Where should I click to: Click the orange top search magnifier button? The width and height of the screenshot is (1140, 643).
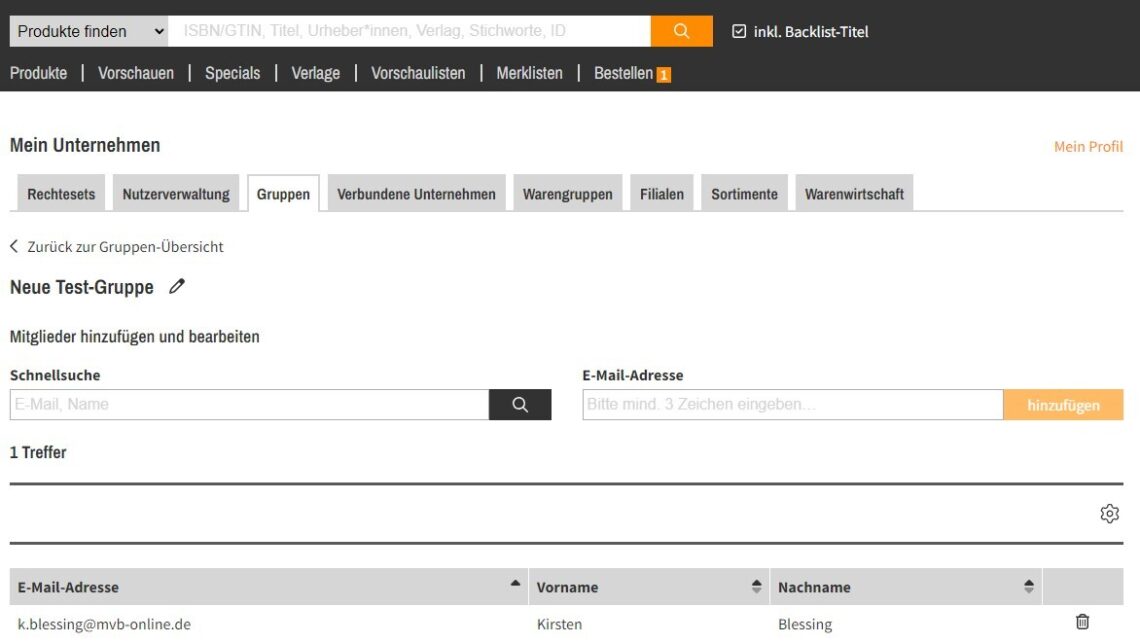[681, 31]
